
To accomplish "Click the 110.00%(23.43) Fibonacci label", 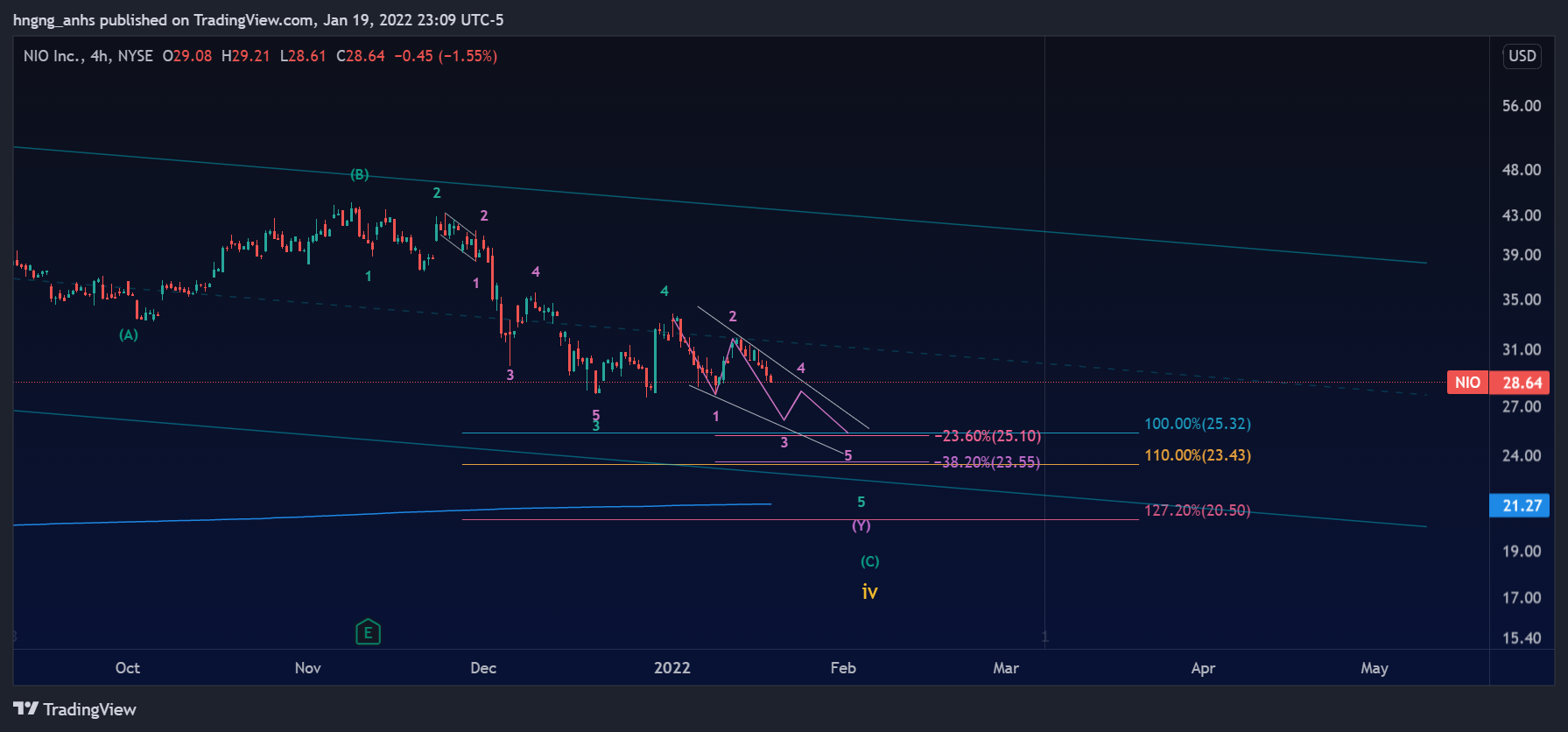I will pos(1198,455).
